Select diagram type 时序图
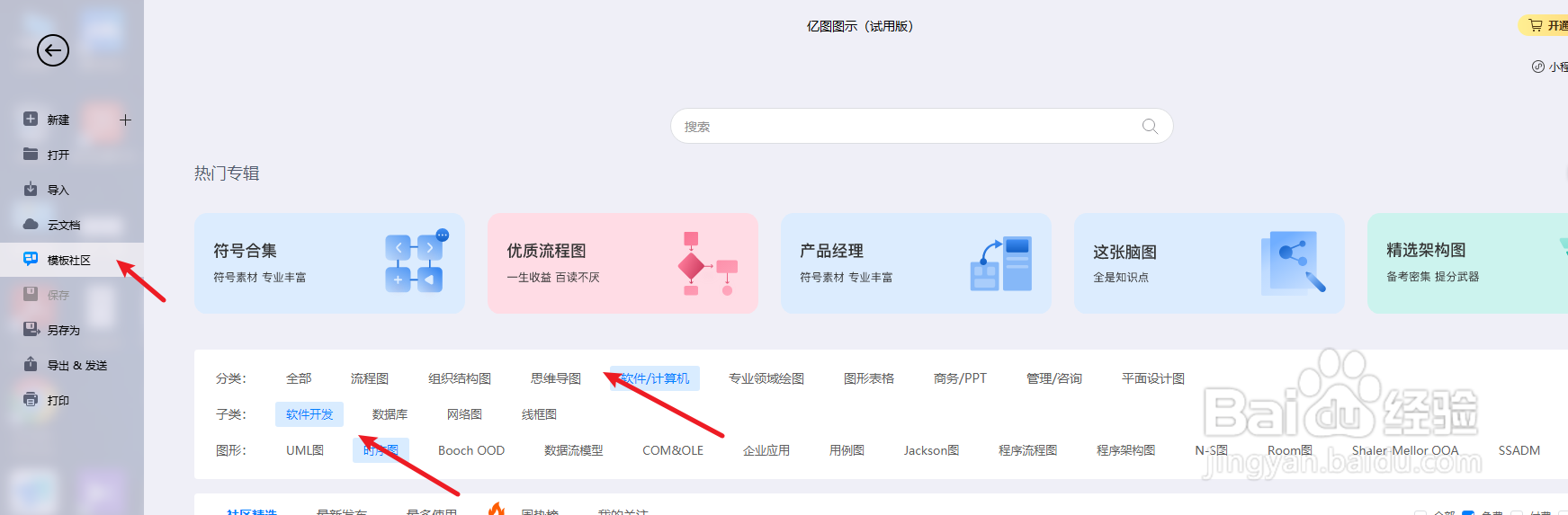 [381, 450]
